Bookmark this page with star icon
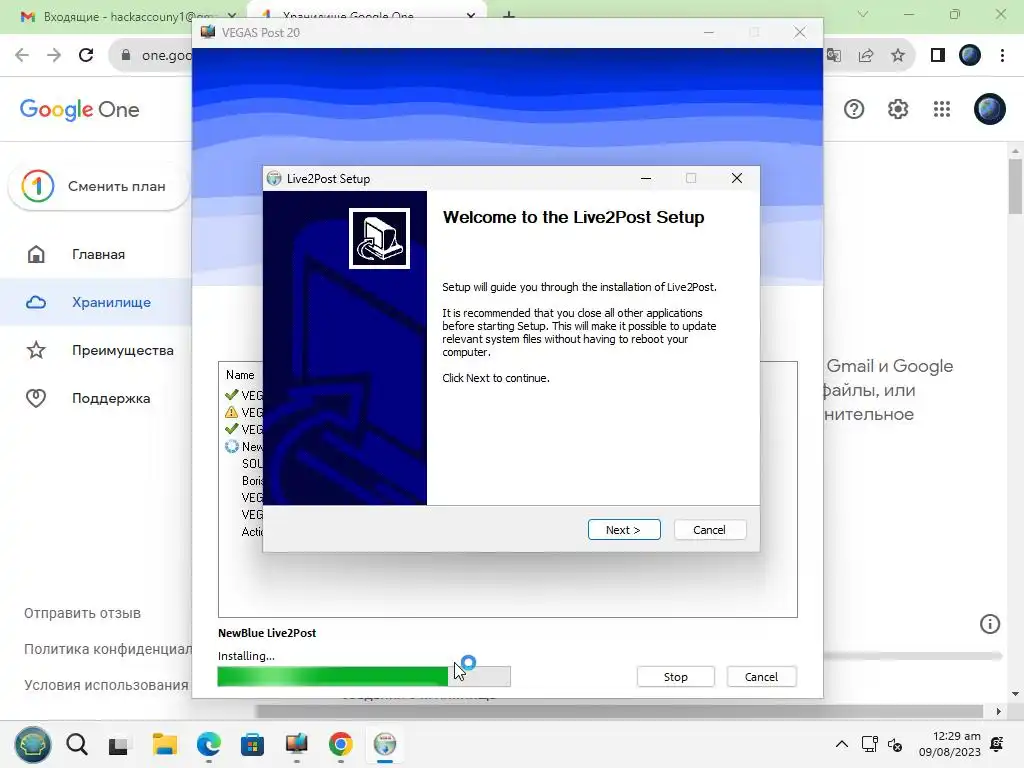Viewport: 1024px width, 768px height. 898,56
